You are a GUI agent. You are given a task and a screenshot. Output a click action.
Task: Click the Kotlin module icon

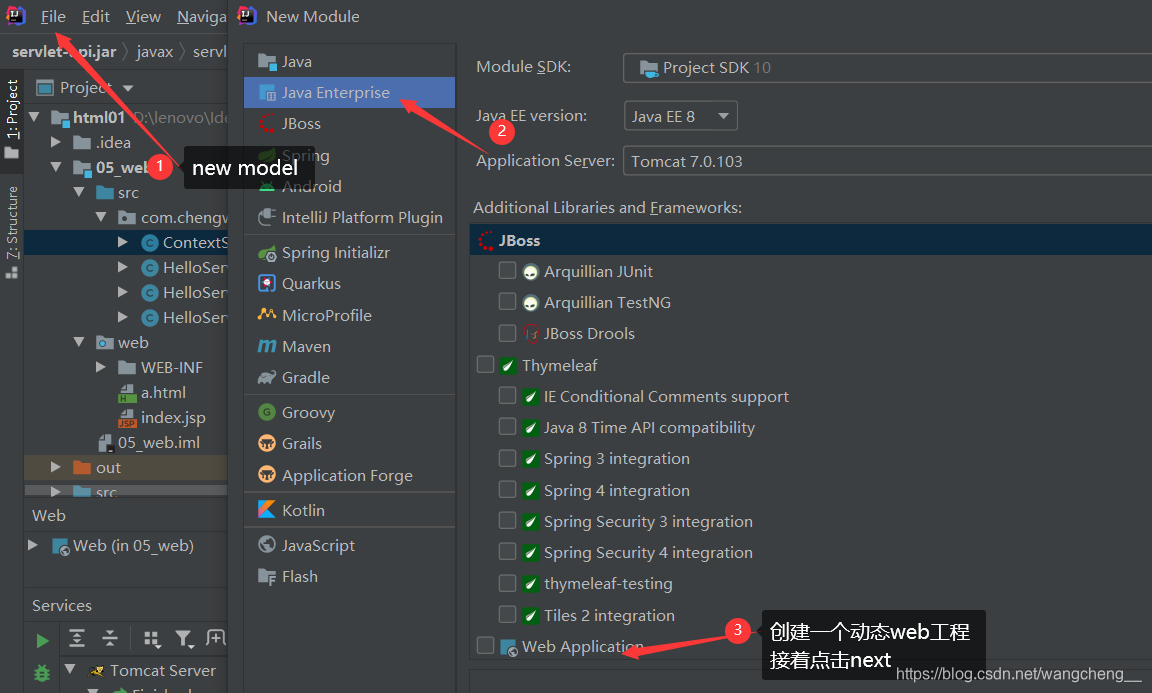coord(267,509)
